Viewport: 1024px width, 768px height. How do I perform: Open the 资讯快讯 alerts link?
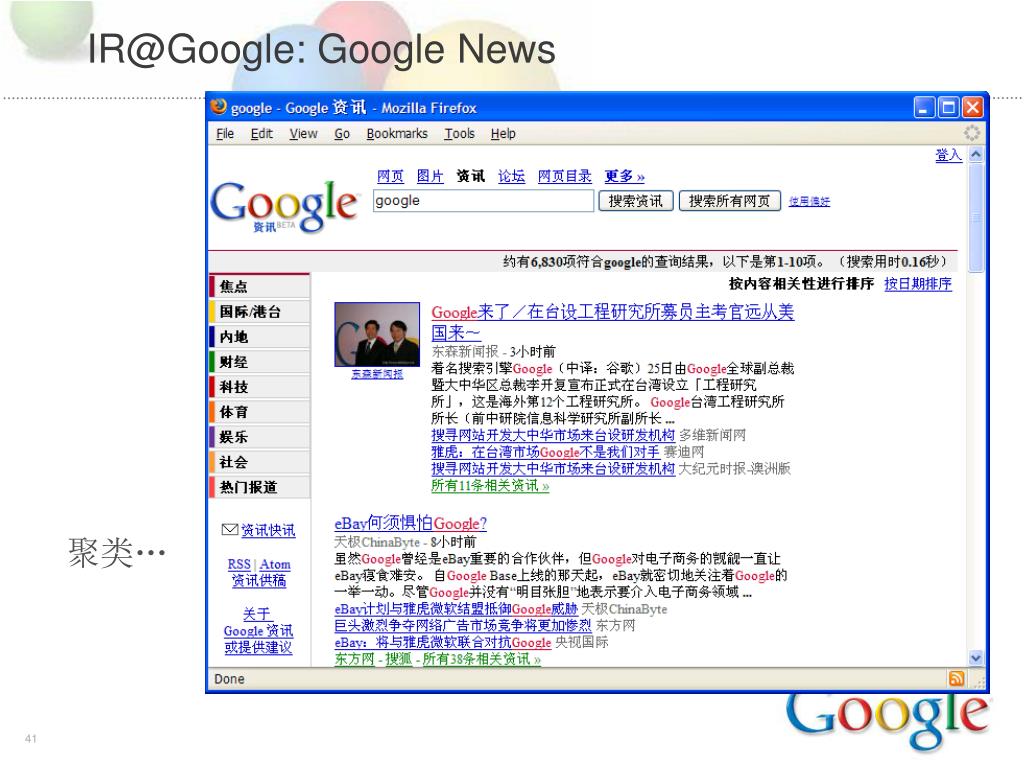(x=268, y=530)
